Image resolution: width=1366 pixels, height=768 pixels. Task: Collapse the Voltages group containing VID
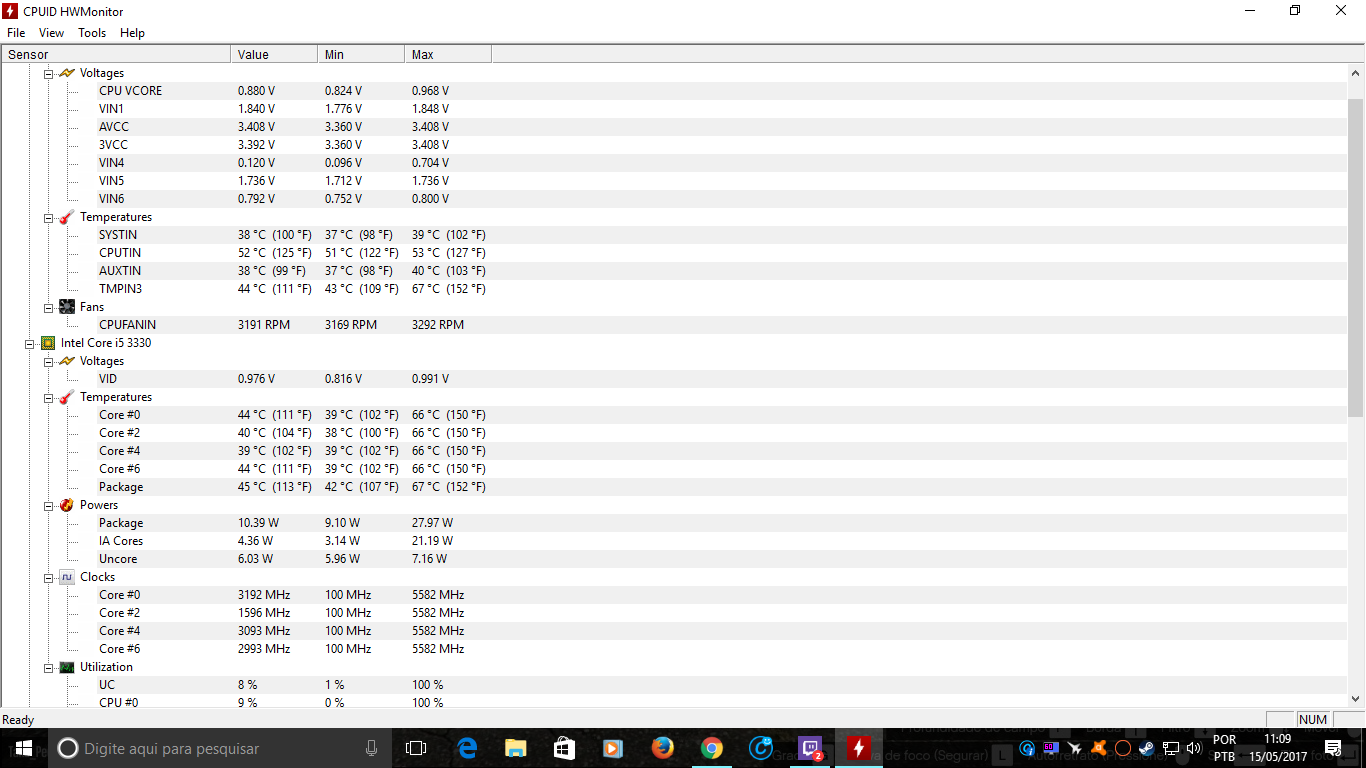coord(48,361)
